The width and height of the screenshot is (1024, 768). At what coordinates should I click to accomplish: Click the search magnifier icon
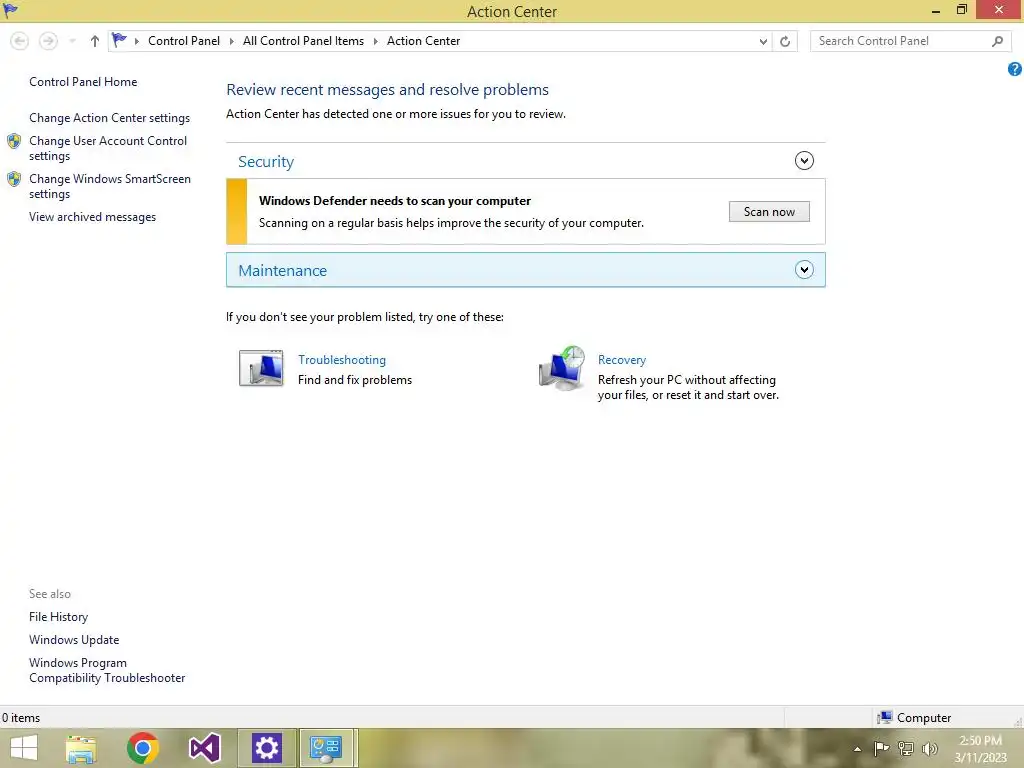(x=997, y=41)
